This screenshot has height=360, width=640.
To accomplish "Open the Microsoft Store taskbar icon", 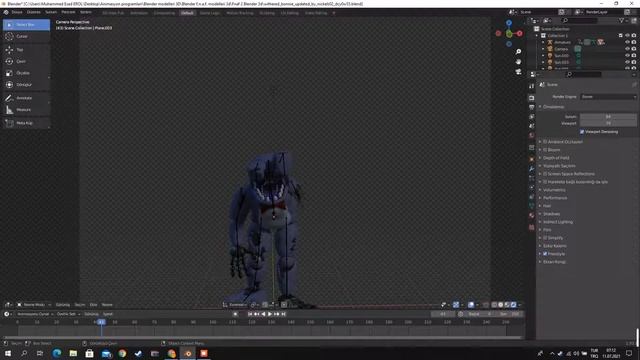I will point(89,353).
